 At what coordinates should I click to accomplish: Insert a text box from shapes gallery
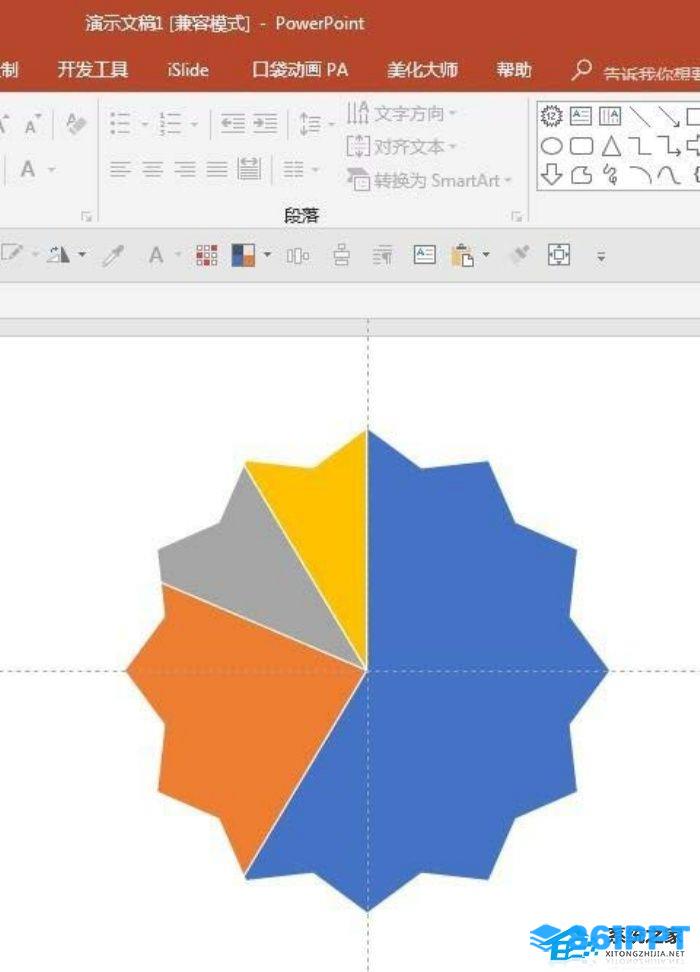[581, 117]
